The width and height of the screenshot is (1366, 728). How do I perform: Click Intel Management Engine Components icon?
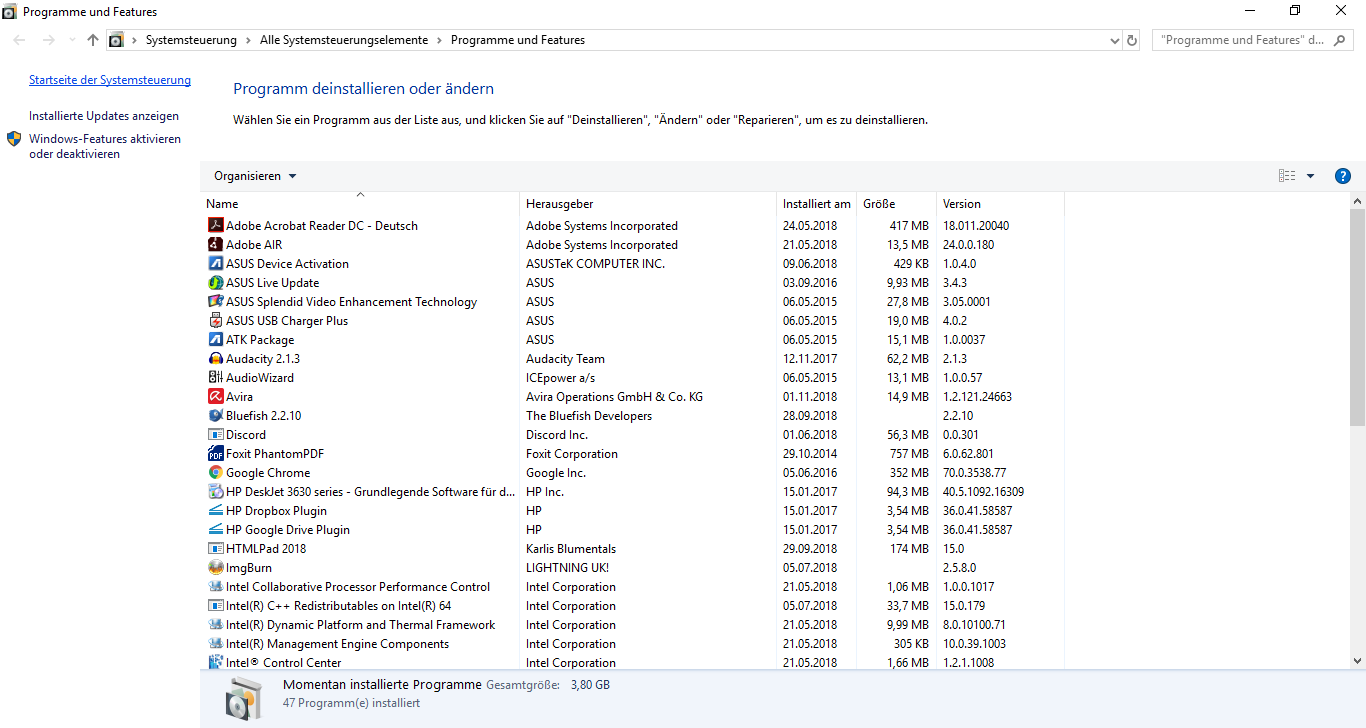pyautogui.click(x=215, y=643)
